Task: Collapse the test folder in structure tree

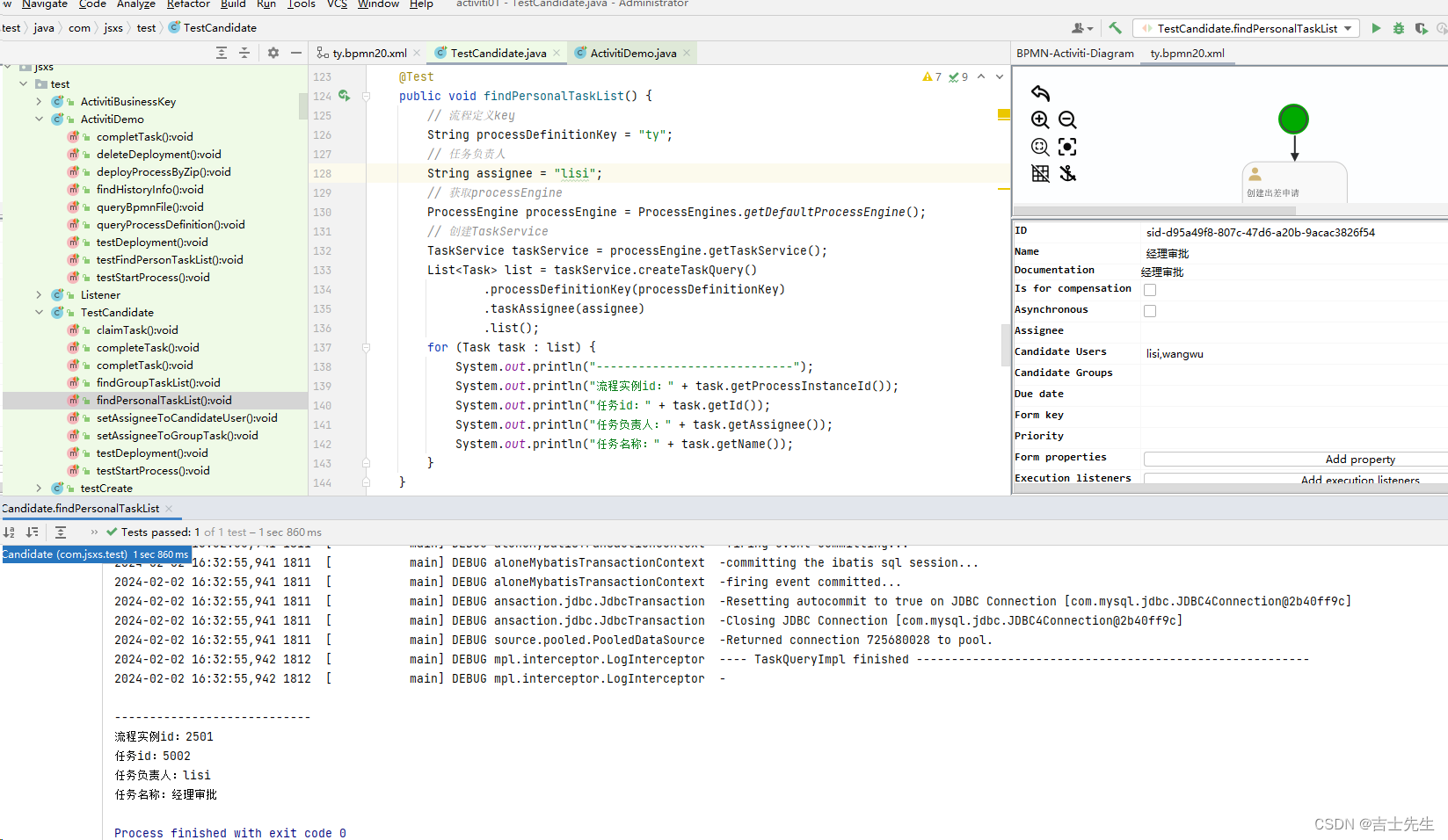Action: click(x=23, y=83)
